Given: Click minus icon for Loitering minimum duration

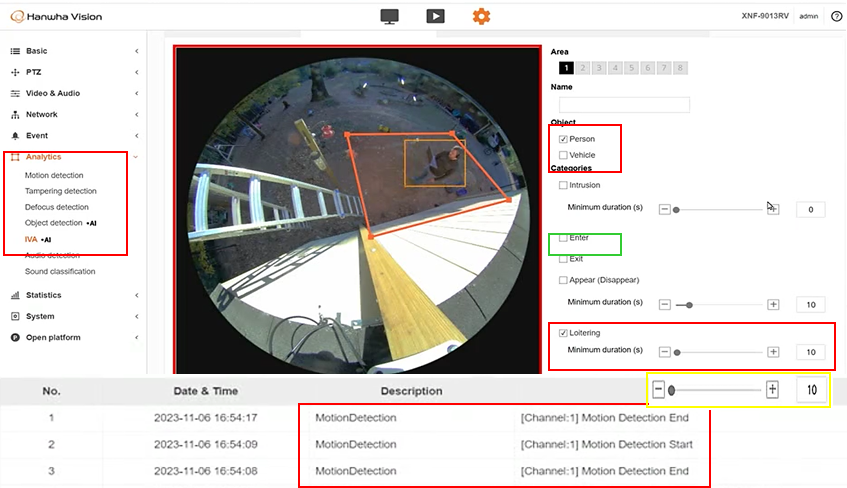Looking at the screenshot, I should pos(664,352).
